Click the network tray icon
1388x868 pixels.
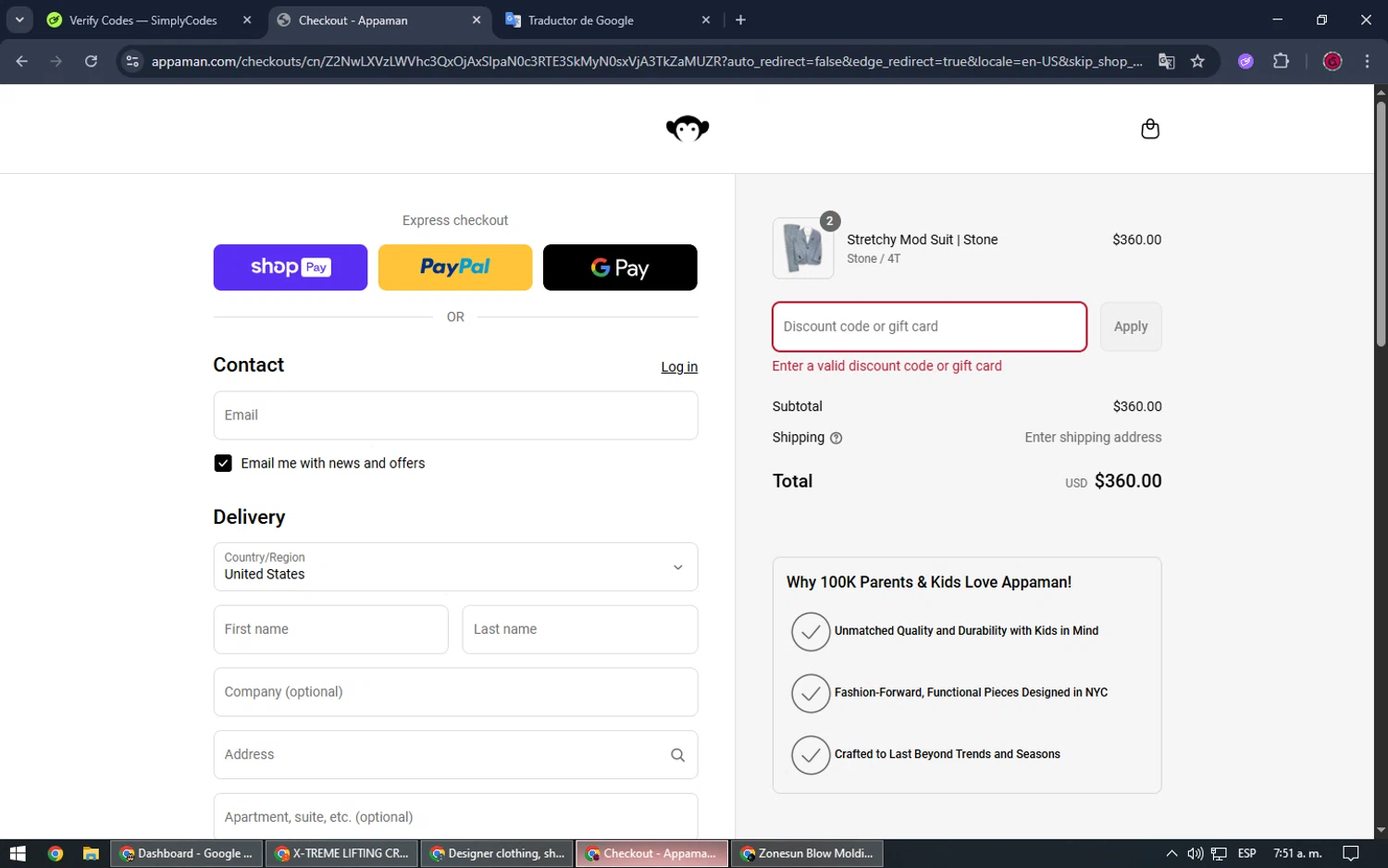(x=1219, y=853)
